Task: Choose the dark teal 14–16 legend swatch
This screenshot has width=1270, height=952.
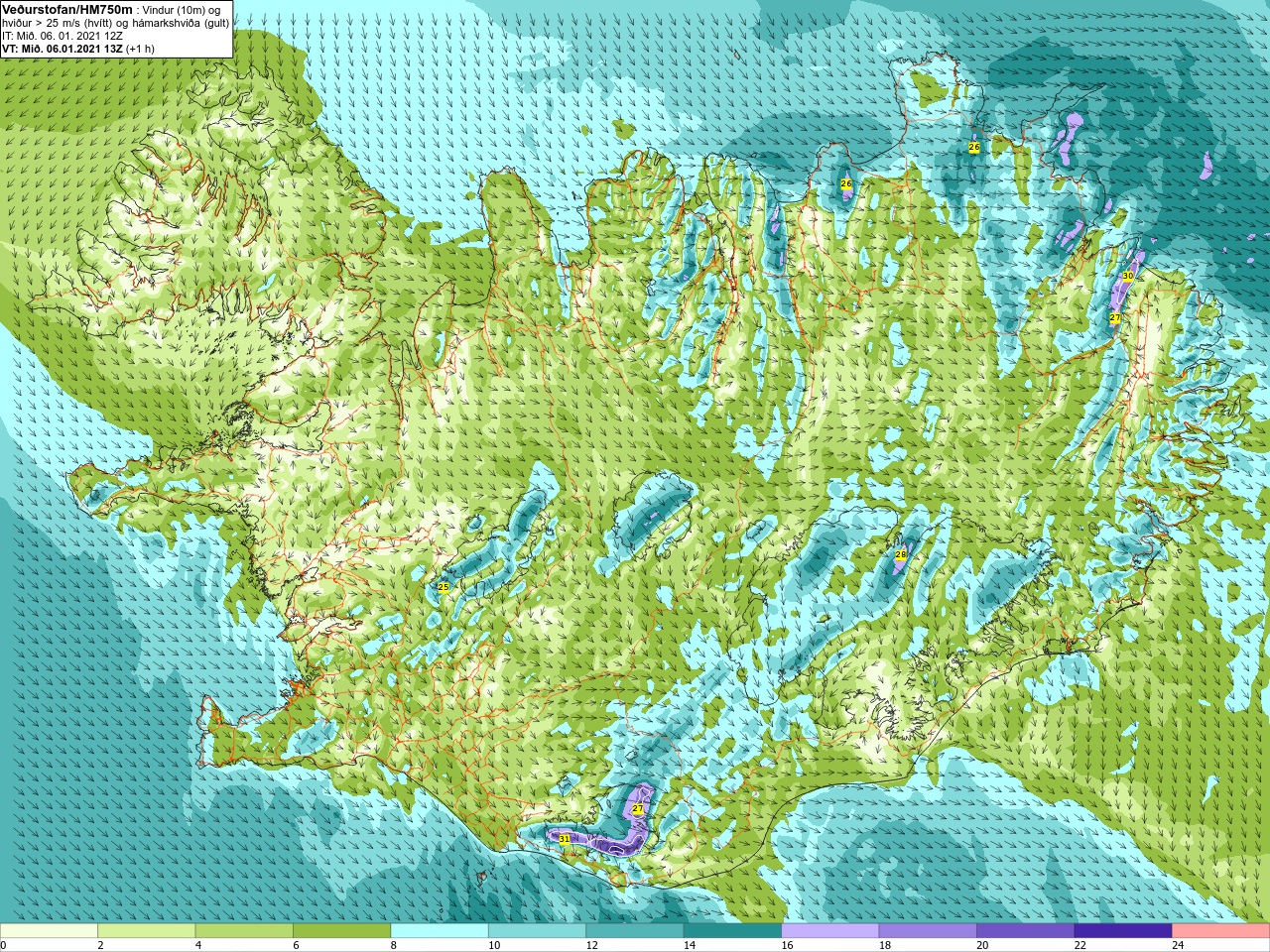Action: (732, 931)
